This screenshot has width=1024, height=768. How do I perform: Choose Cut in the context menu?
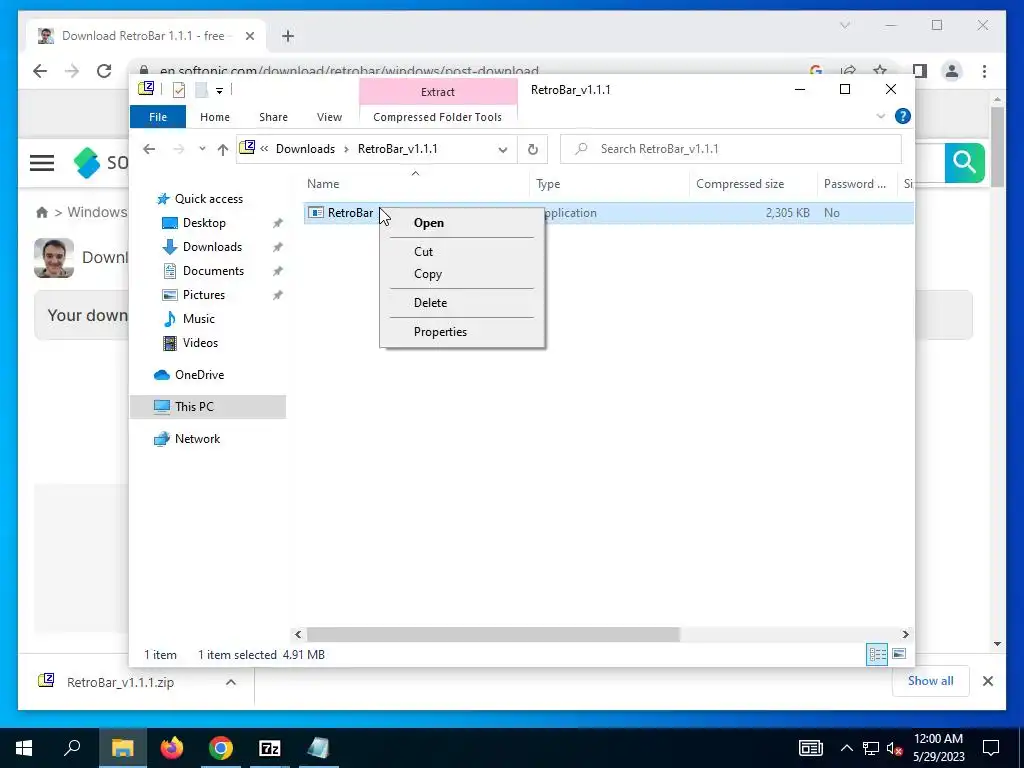point(423,251)
